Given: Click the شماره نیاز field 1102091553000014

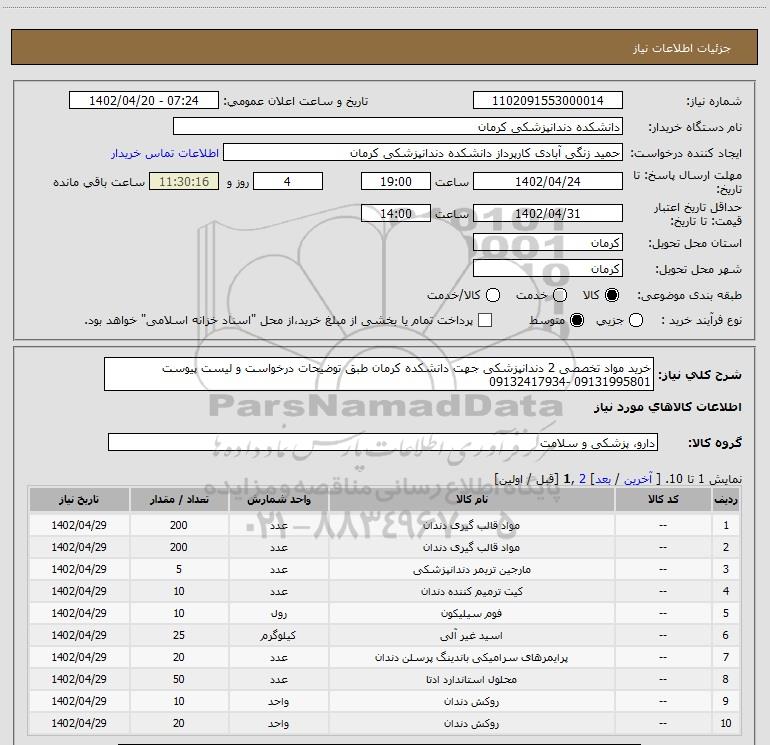Looking at the screenshot, I should point(548,101).
